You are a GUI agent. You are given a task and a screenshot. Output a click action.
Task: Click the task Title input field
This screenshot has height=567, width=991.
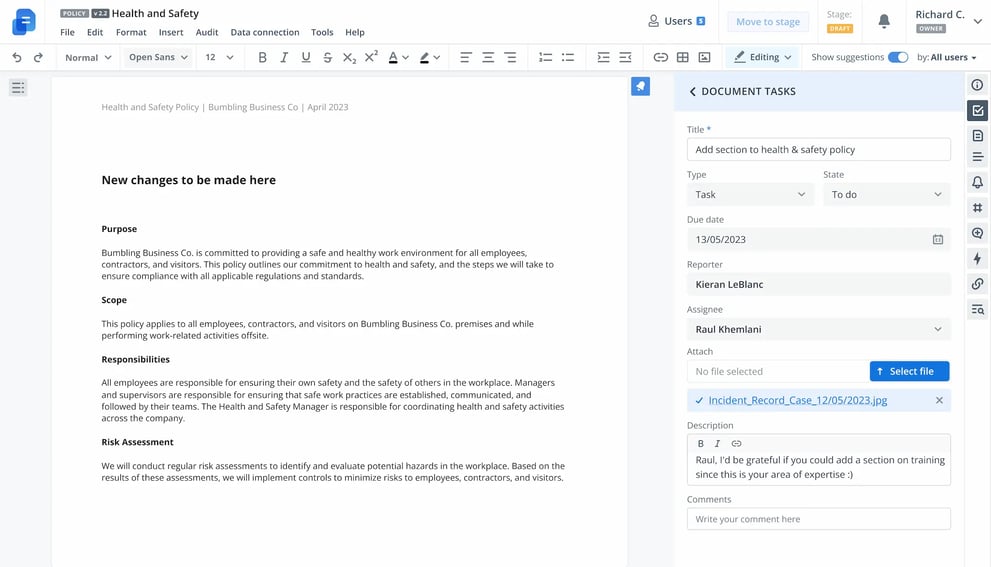click(818, 150)
